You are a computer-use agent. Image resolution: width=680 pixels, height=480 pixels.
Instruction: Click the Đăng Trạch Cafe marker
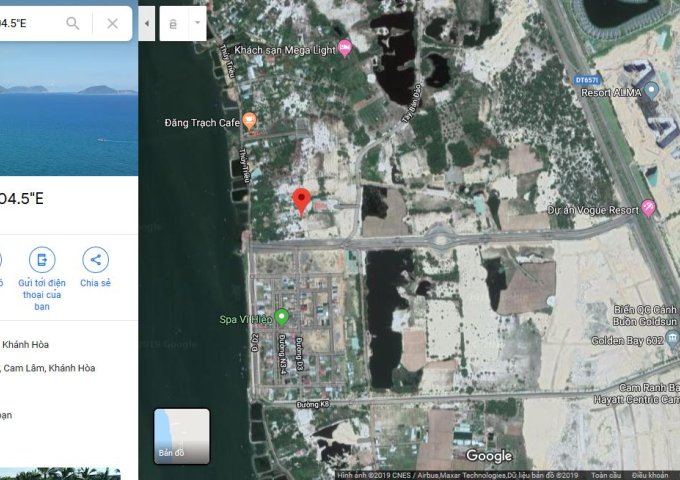pyautogui.click(x=249, y=121)
